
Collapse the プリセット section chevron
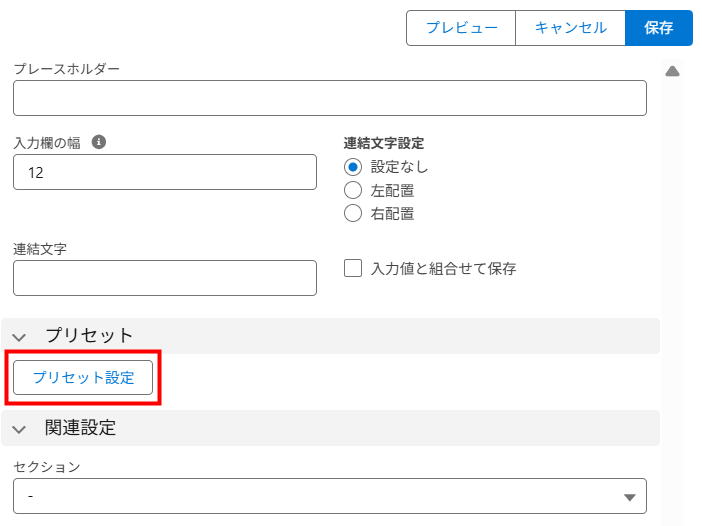point(20,336)
